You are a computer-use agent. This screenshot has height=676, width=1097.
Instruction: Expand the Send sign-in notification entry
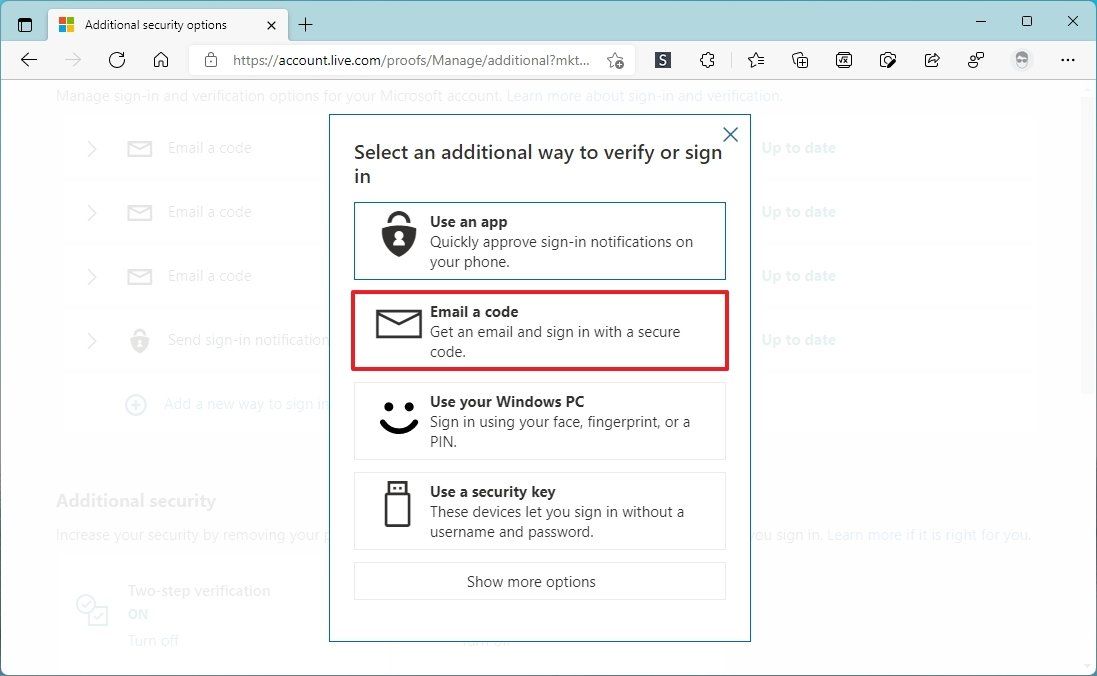click(92, 340)
